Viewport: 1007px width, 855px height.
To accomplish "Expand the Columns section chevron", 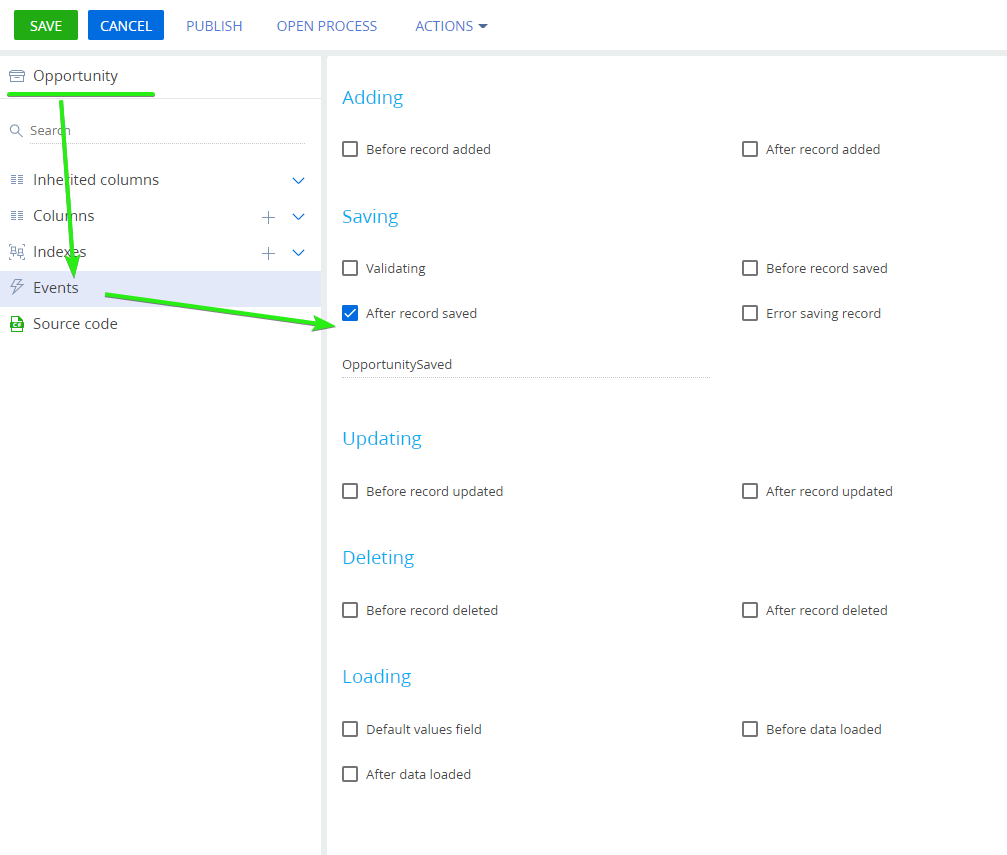I will (298, 217).
